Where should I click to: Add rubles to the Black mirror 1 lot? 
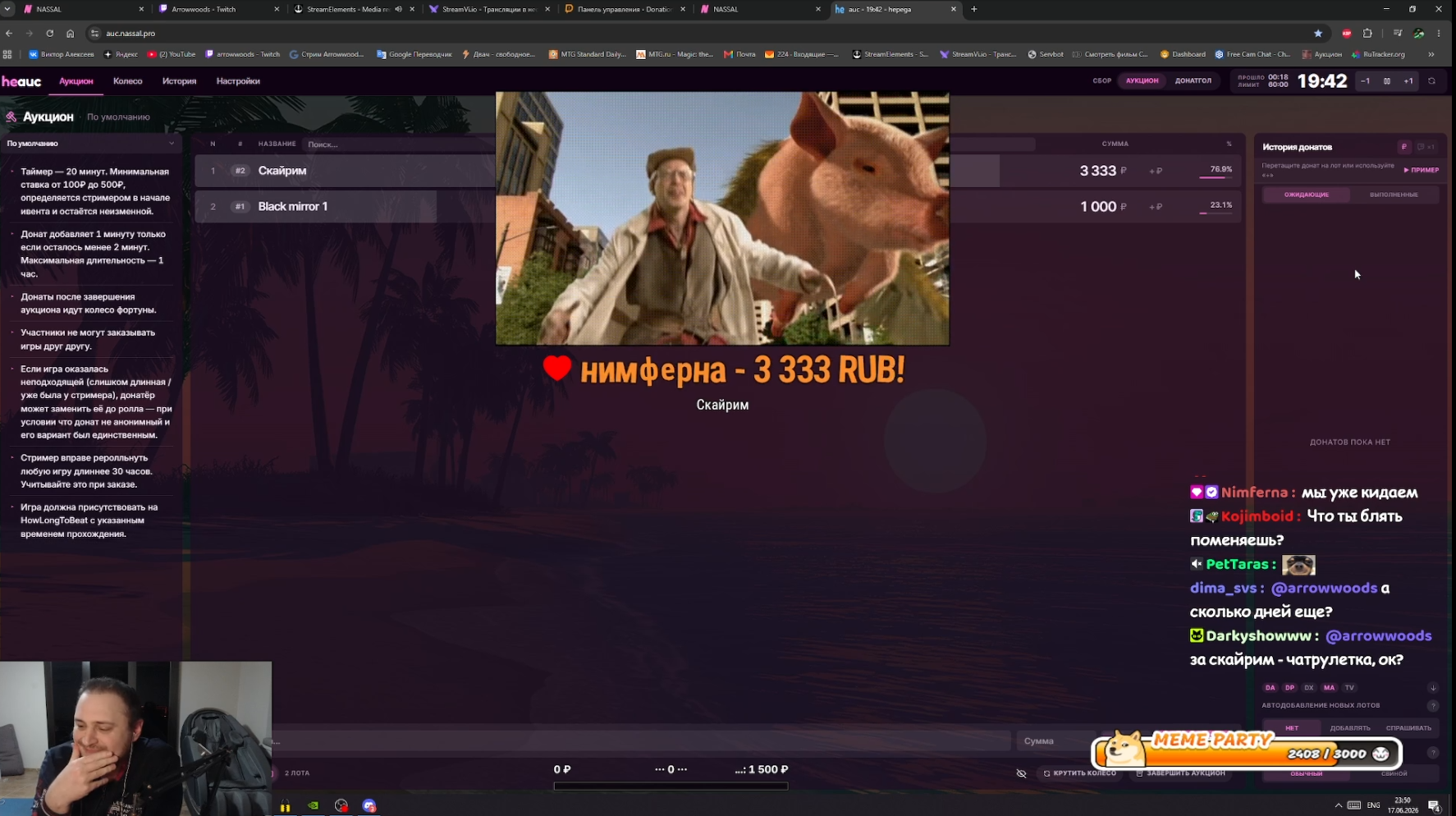point(1156,207)
